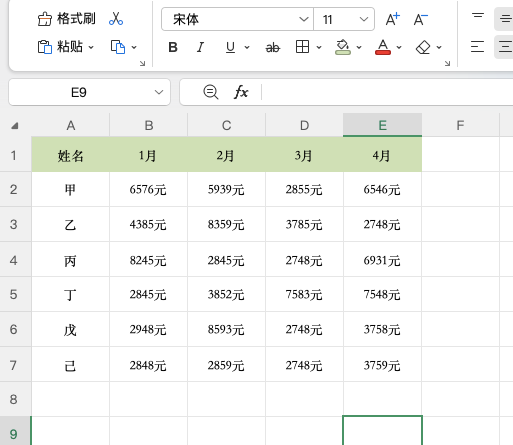
Task: Decrease font size with A- icon
Action: [420, 19]
